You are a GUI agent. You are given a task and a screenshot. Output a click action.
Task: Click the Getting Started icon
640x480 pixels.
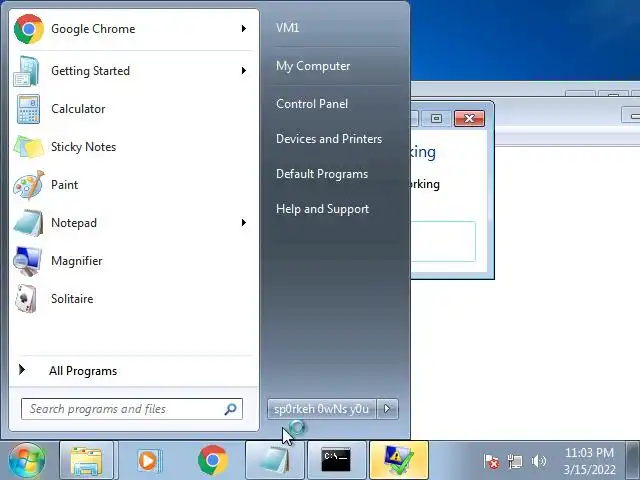point(27,71)
